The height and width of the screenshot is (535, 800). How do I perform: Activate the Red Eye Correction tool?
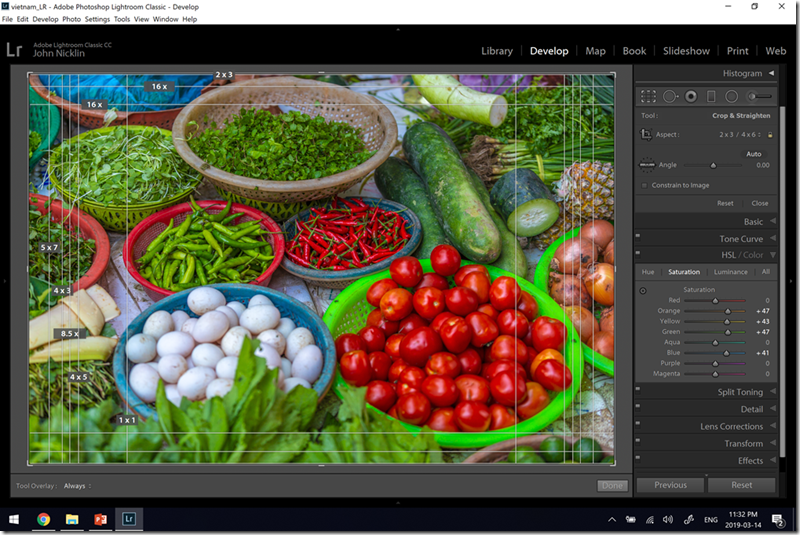(690, 96)
